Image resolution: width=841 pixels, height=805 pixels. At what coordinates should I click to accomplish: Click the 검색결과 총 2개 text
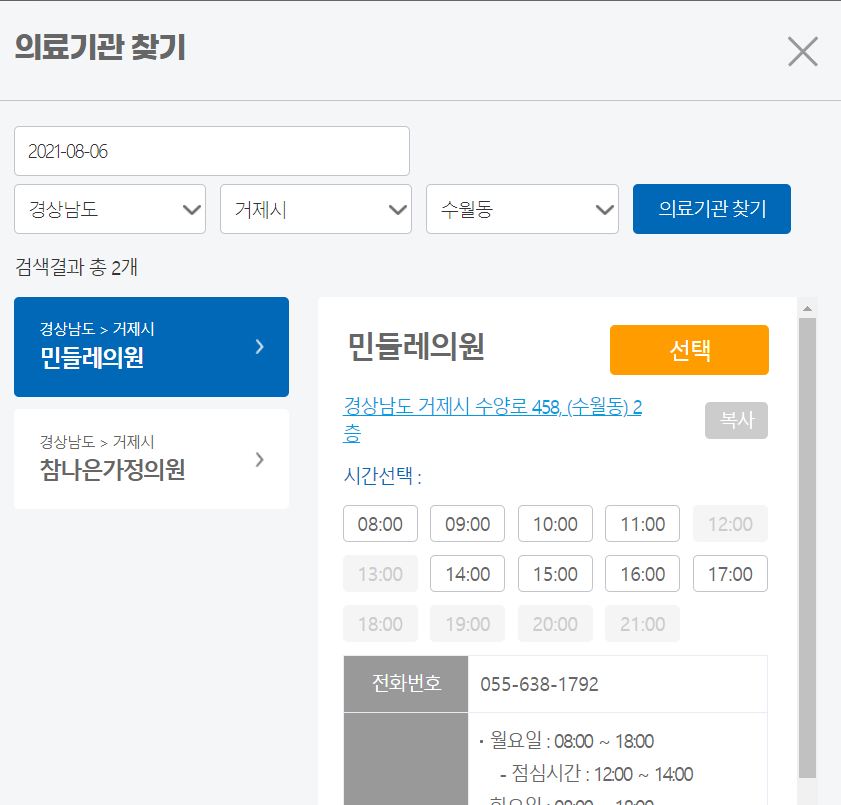[76, 267]
